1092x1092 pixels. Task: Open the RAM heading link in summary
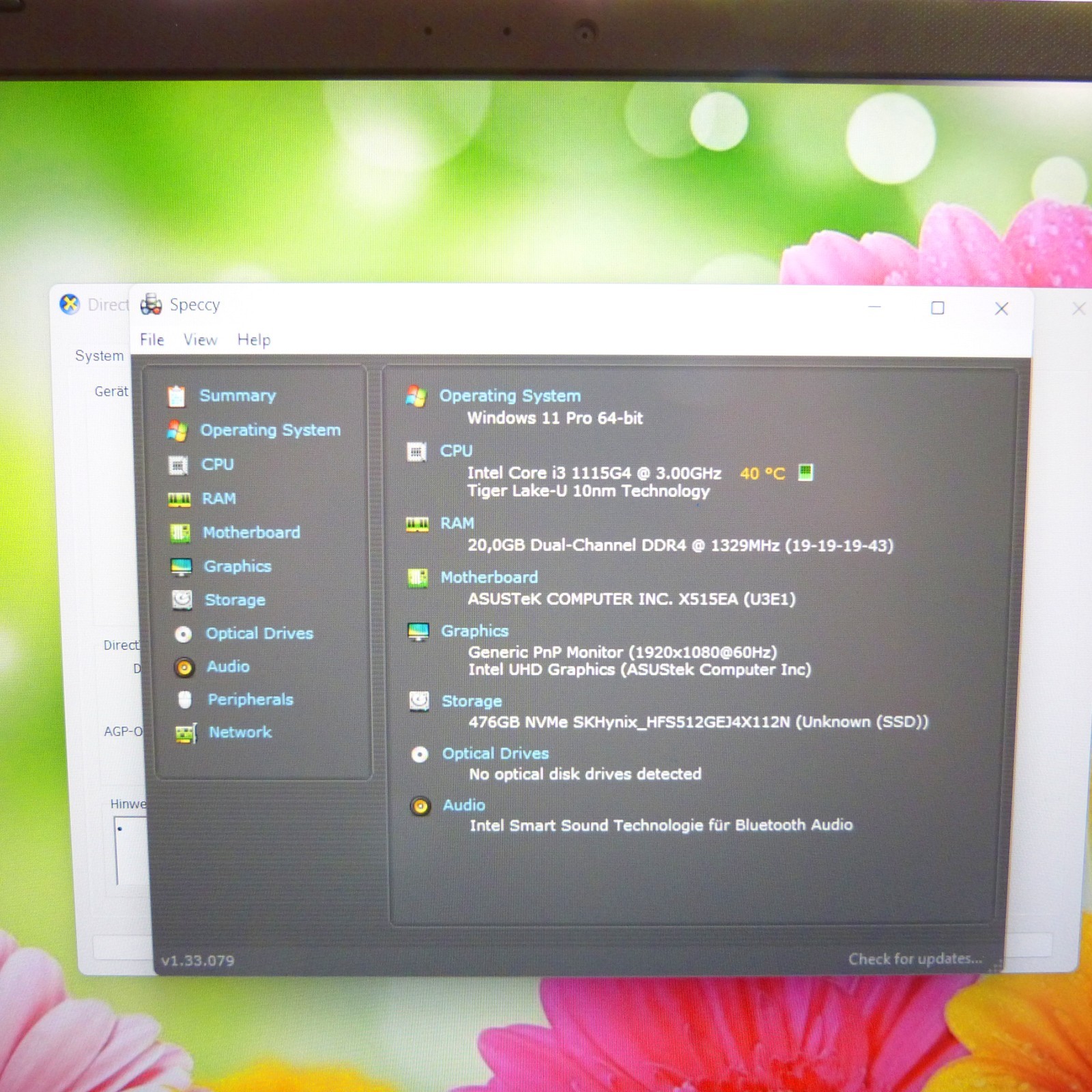[x=457, y=523]
